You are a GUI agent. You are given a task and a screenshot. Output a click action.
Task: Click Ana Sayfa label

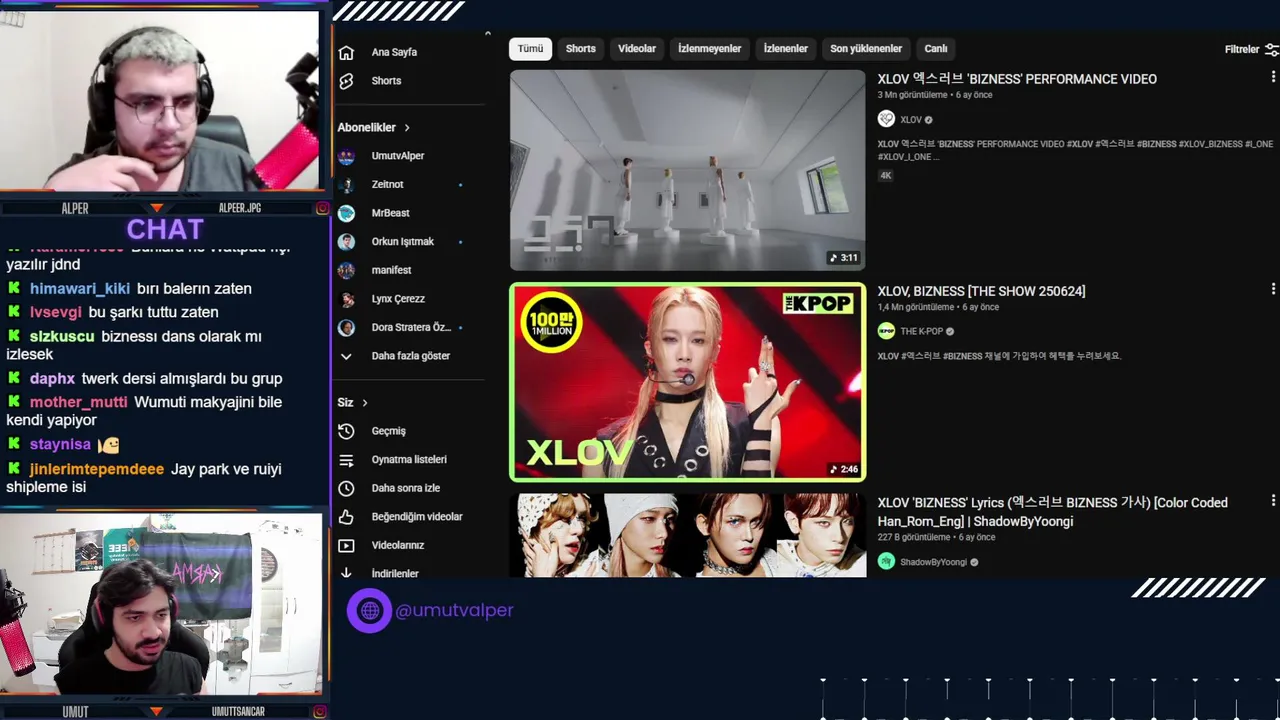[394, 52]
